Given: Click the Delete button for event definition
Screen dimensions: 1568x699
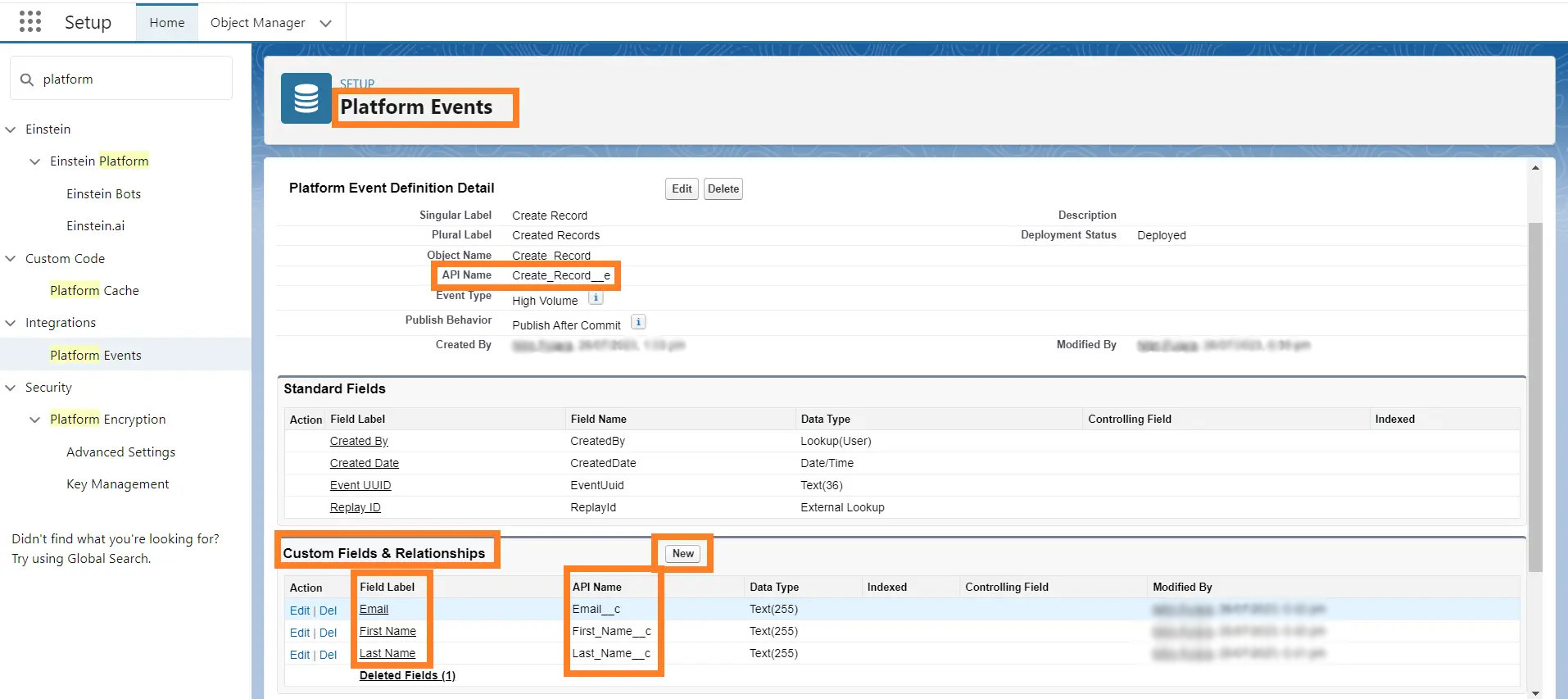Looking at the screenshot, I should 723,189.
